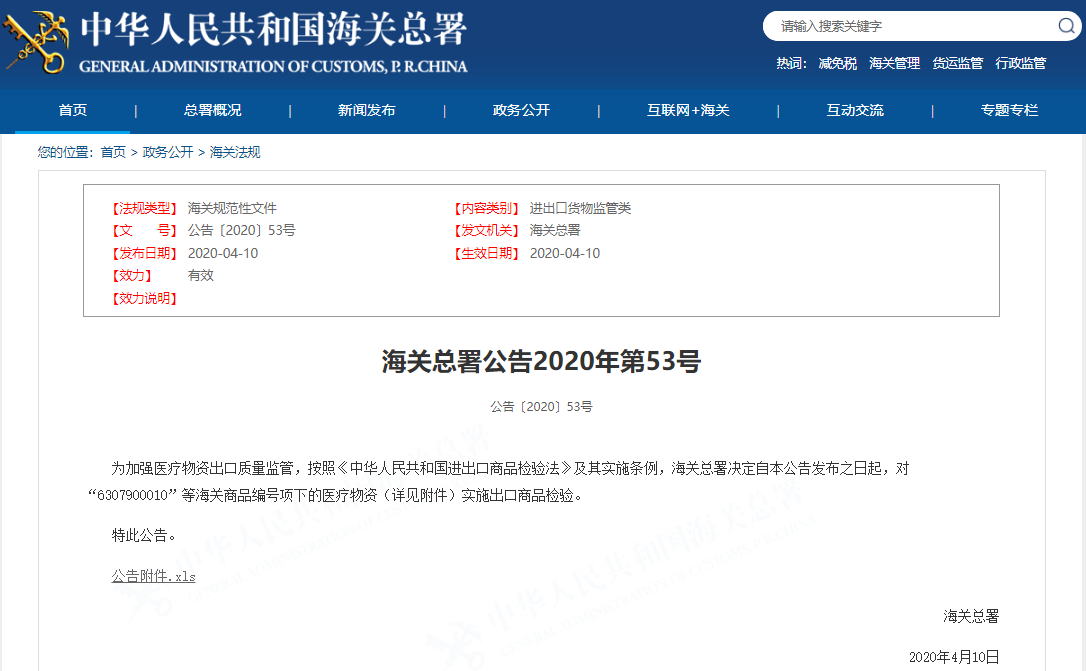The height and width of the screenshot is (671, 1086).
Task: Click the search magnifier icon
Action: click(x=1066, y=26)
